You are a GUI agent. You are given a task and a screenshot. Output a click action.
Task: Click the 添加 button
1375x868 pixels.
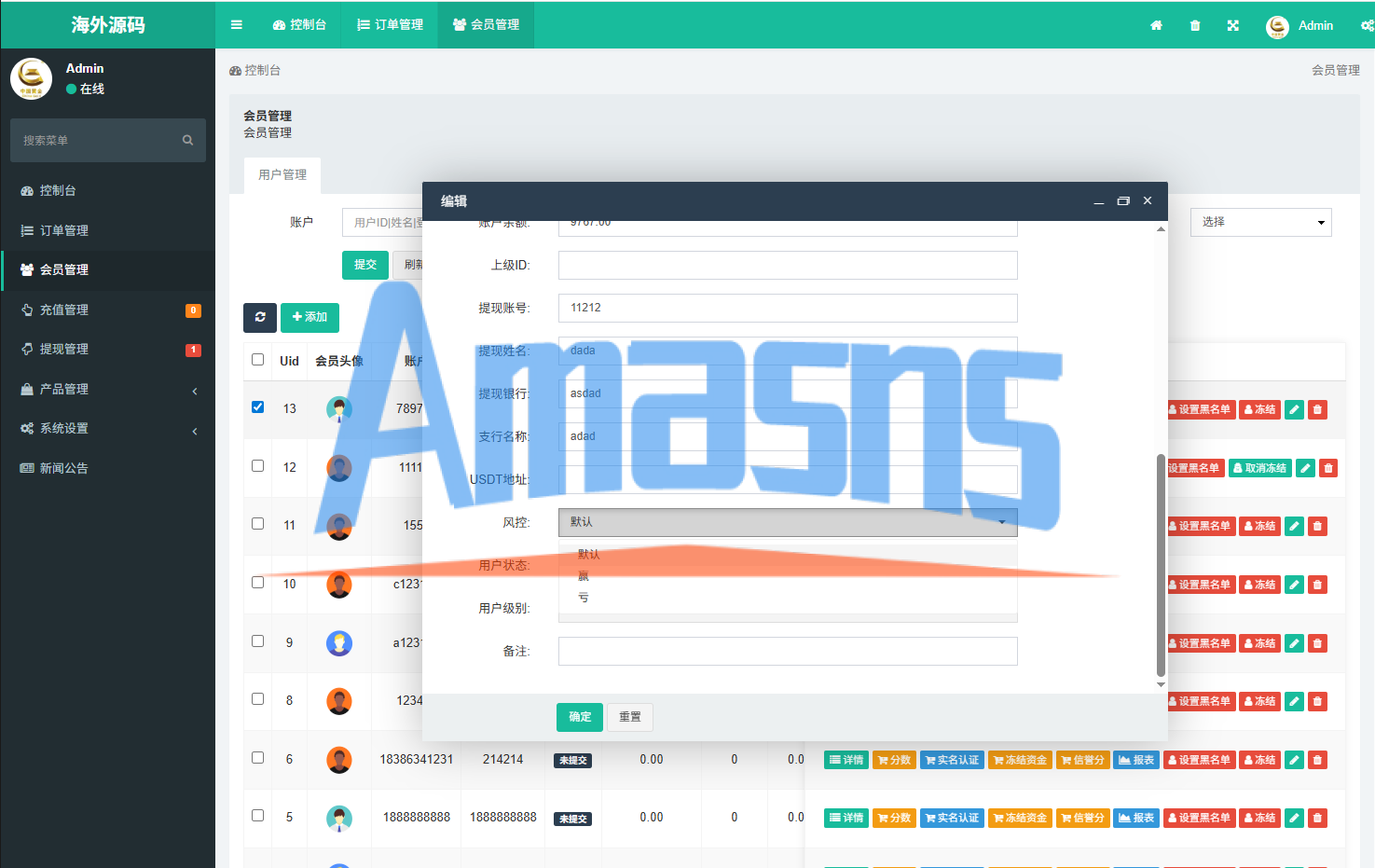(309, 318)
